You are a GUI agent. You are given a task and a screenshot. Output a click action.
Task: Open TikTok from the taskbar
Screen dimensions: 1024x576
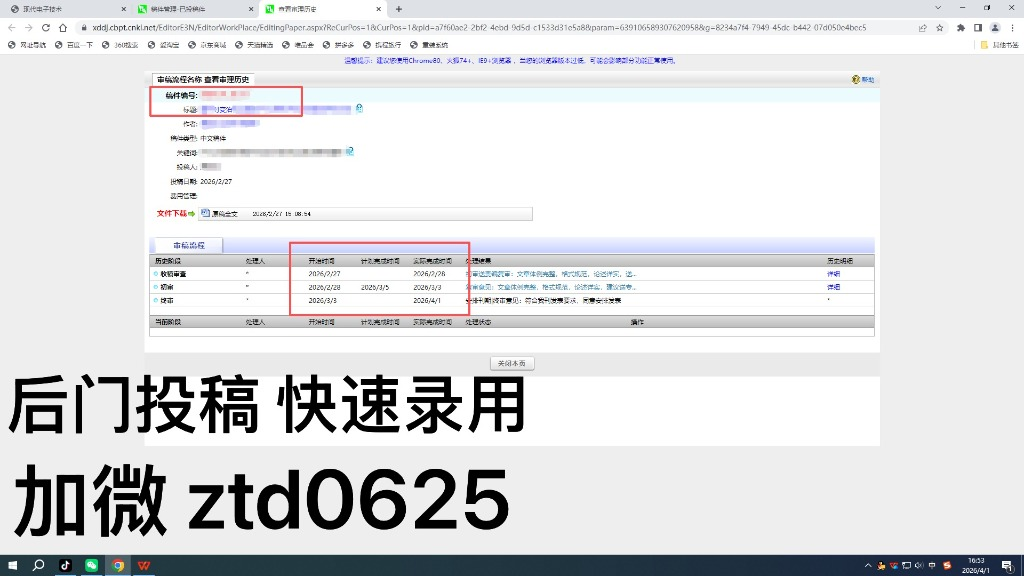click(x=65, y=565)
